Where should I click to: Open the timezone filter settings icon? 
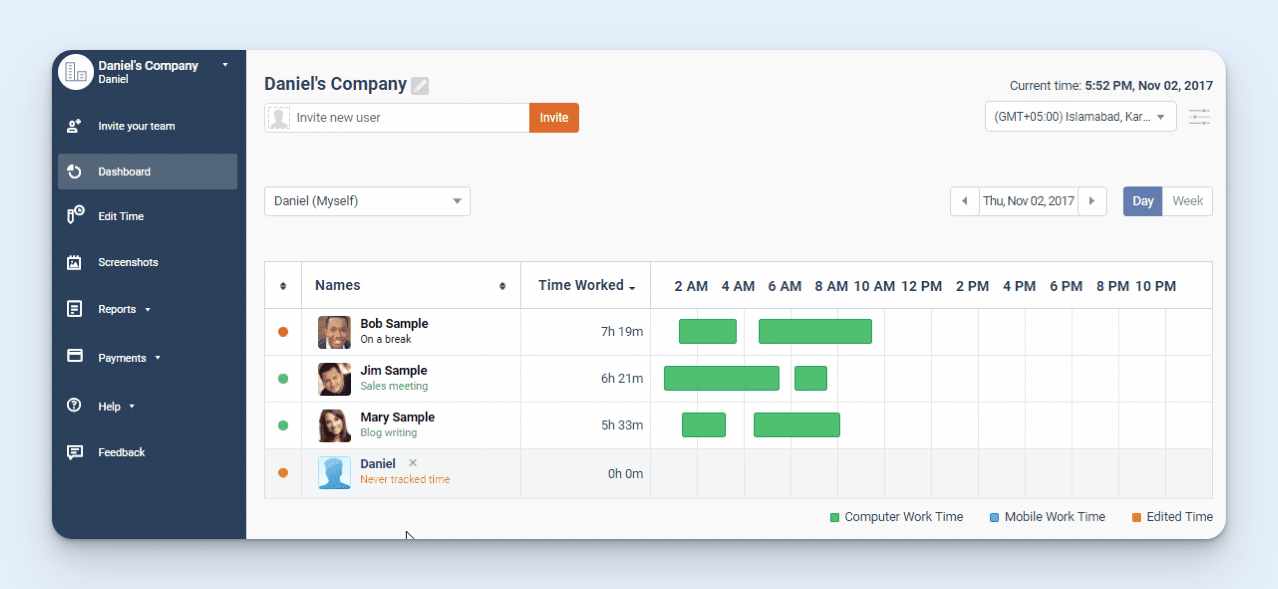point(1199,117)
